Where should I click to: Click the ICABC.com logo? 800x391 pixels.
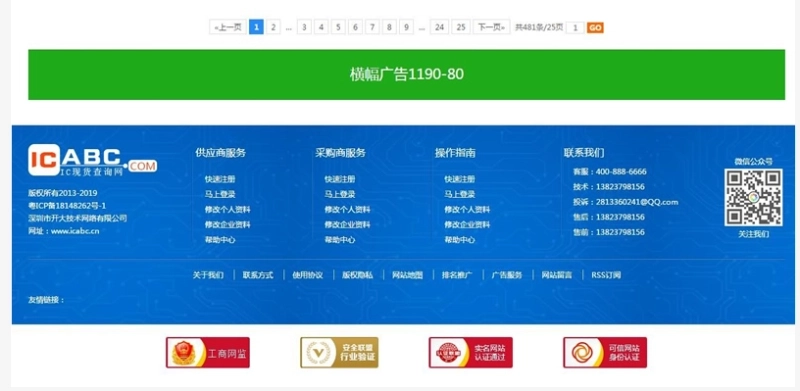92,161
